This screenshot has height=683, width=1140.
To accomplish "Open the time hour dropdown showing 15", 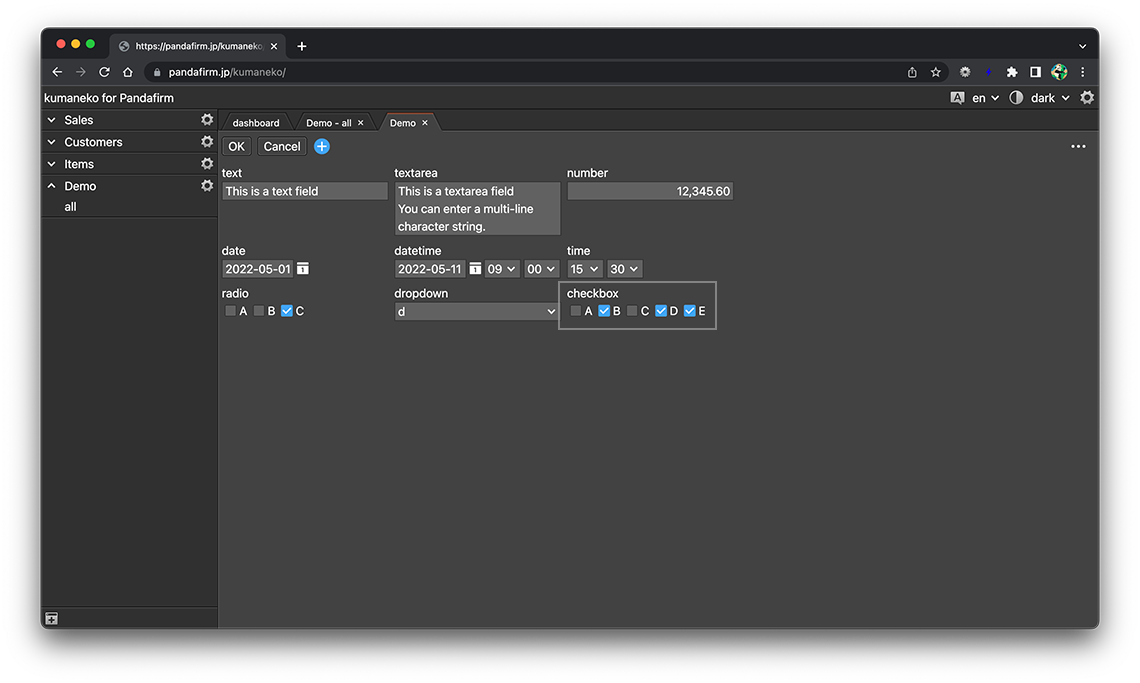I will point(584,269).
